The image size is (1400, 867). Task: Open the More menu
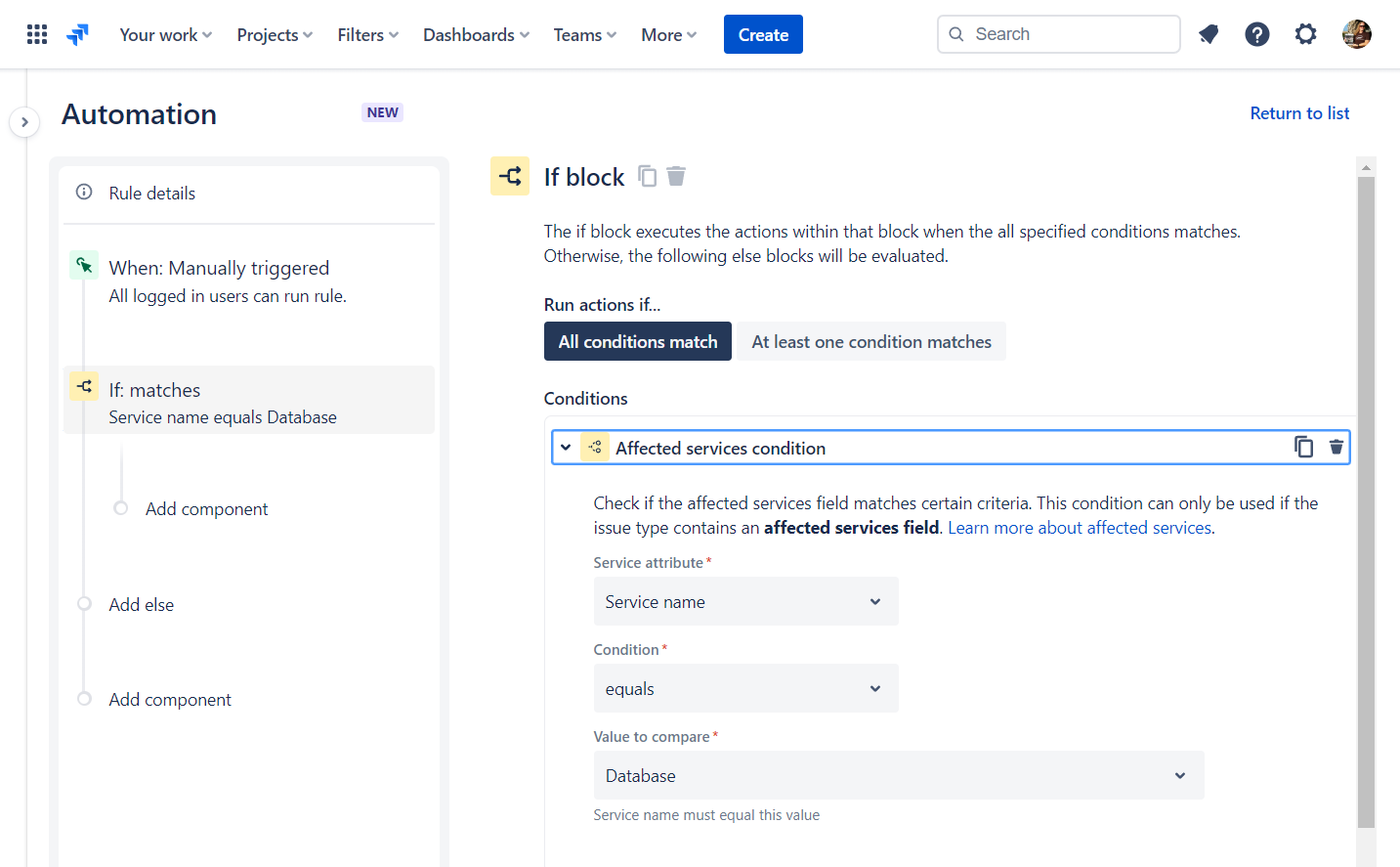[667, 34]
